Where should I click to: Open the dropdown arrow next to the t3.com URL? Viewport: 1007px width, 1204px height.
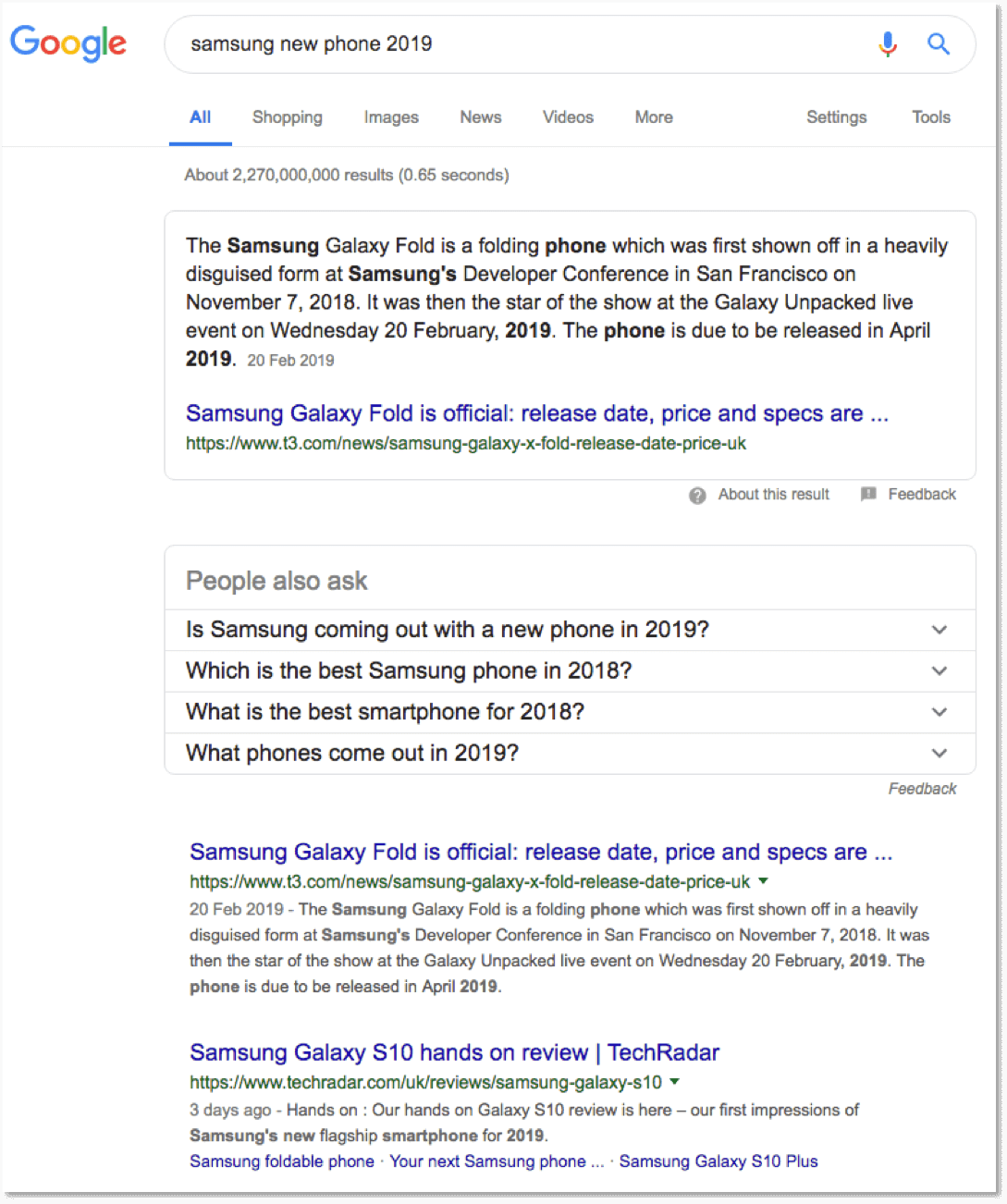pyautogui.click(x=763, y=881)
